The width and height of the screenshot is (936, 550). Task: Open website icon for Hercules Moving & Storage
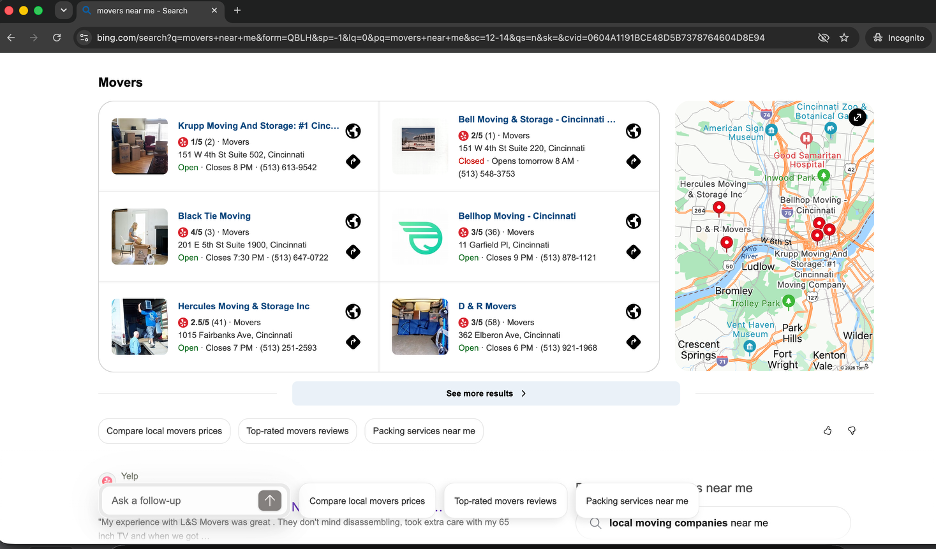[x=353, y=311]
